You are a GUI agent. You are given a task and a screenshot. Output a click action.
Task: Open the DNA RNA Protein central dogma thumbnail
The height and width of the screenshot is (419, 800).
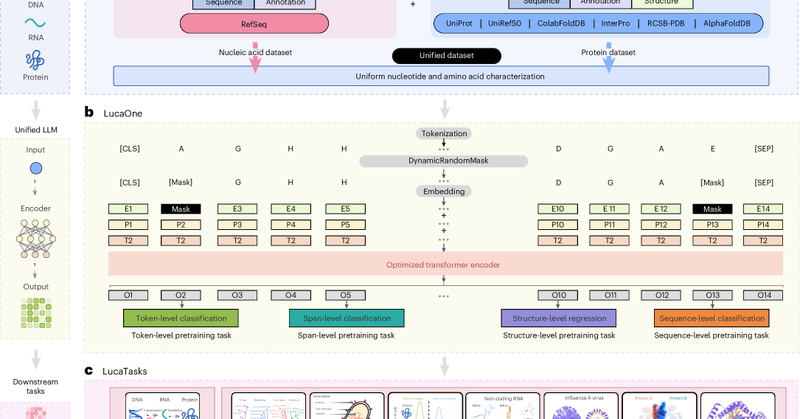click(x=162, y=406)
